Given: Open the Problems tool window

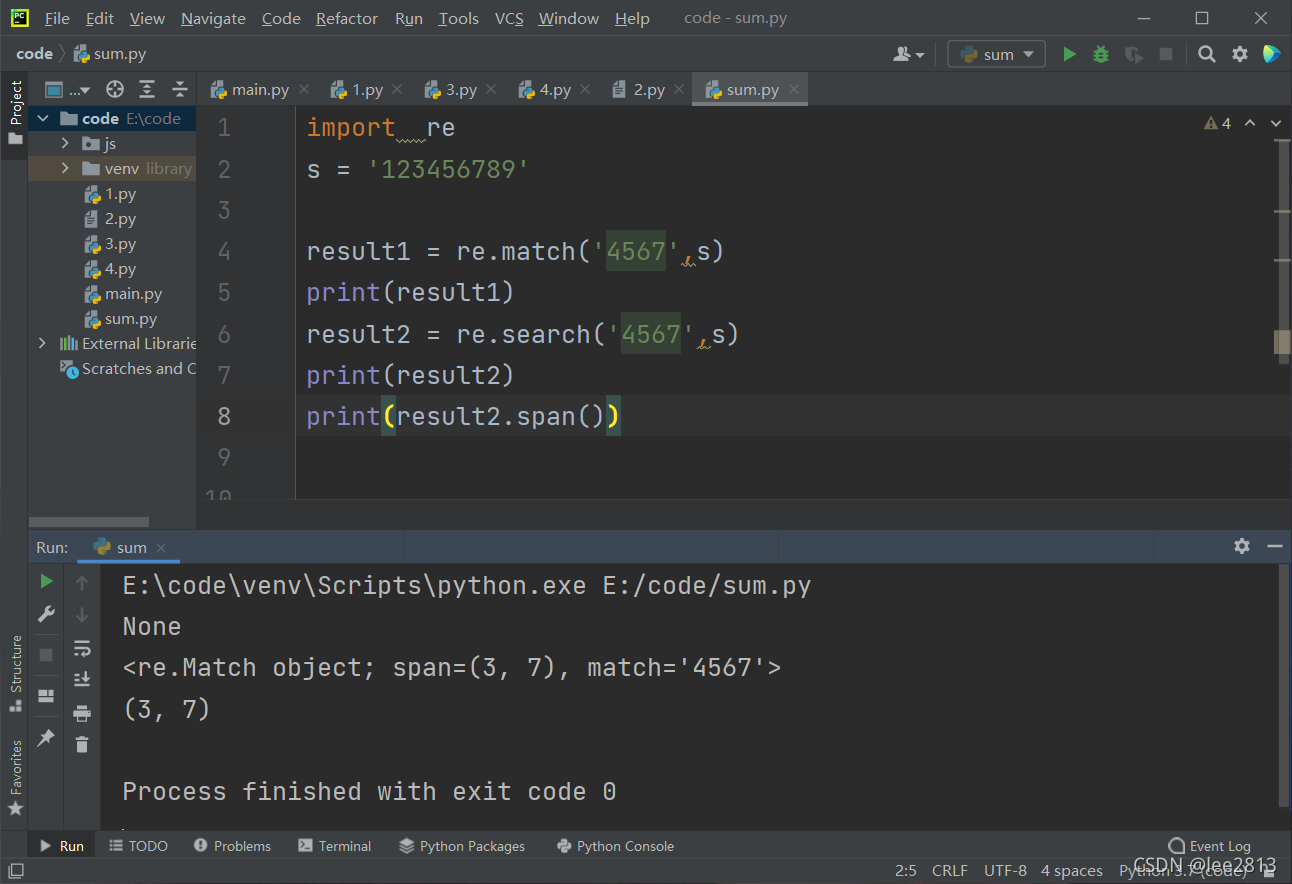Looking at the screenshot, I should pyautogui.click(x=232, y=846).
